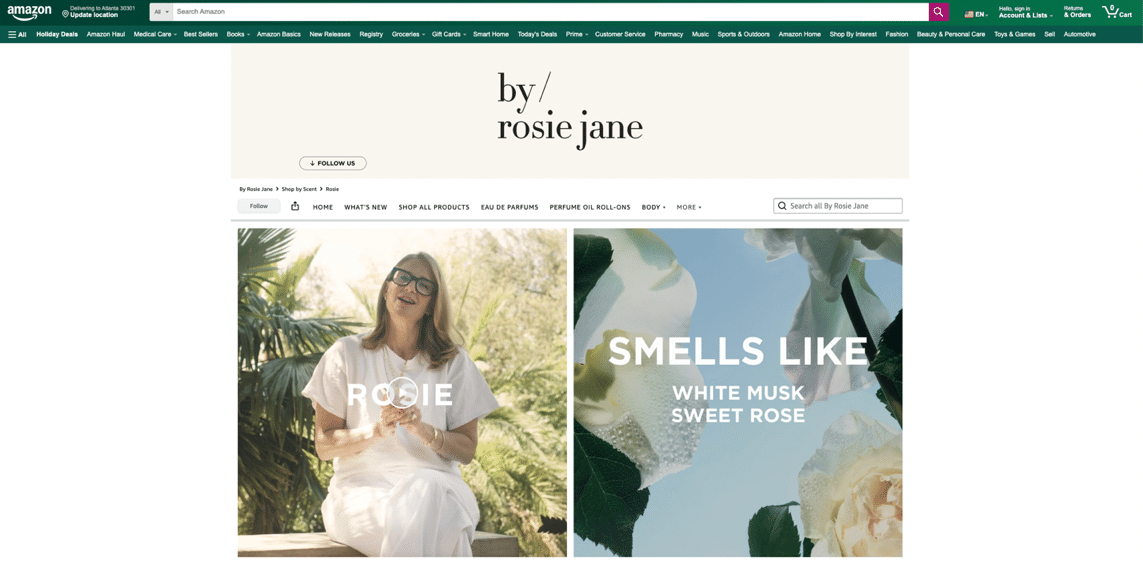Open the shopping cart icon
Viewport: 1143px width, 575px height.
click(x=1117, y=12)
